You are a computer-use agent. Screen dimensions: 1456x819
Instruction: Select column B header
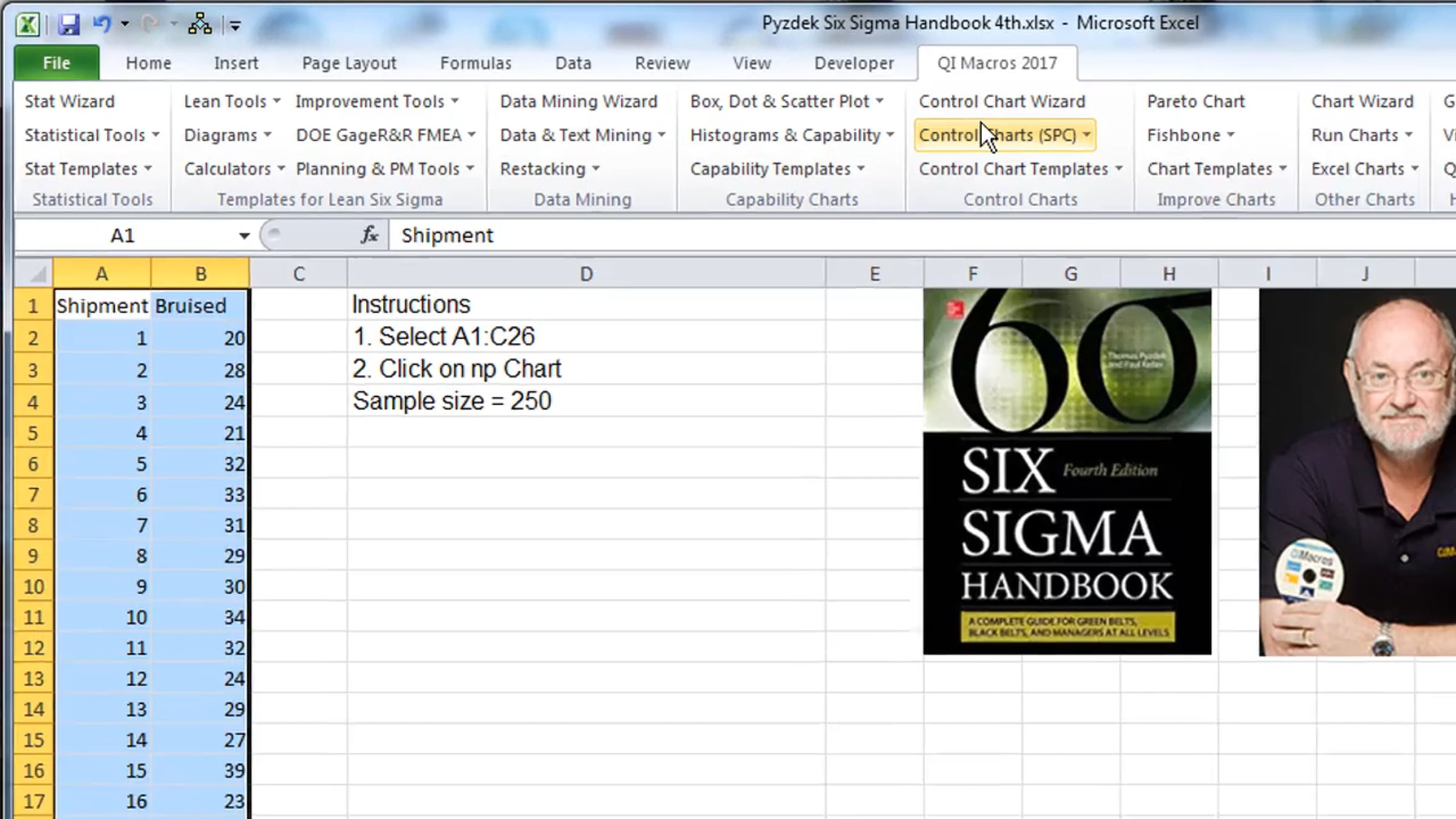coord(200,274)
